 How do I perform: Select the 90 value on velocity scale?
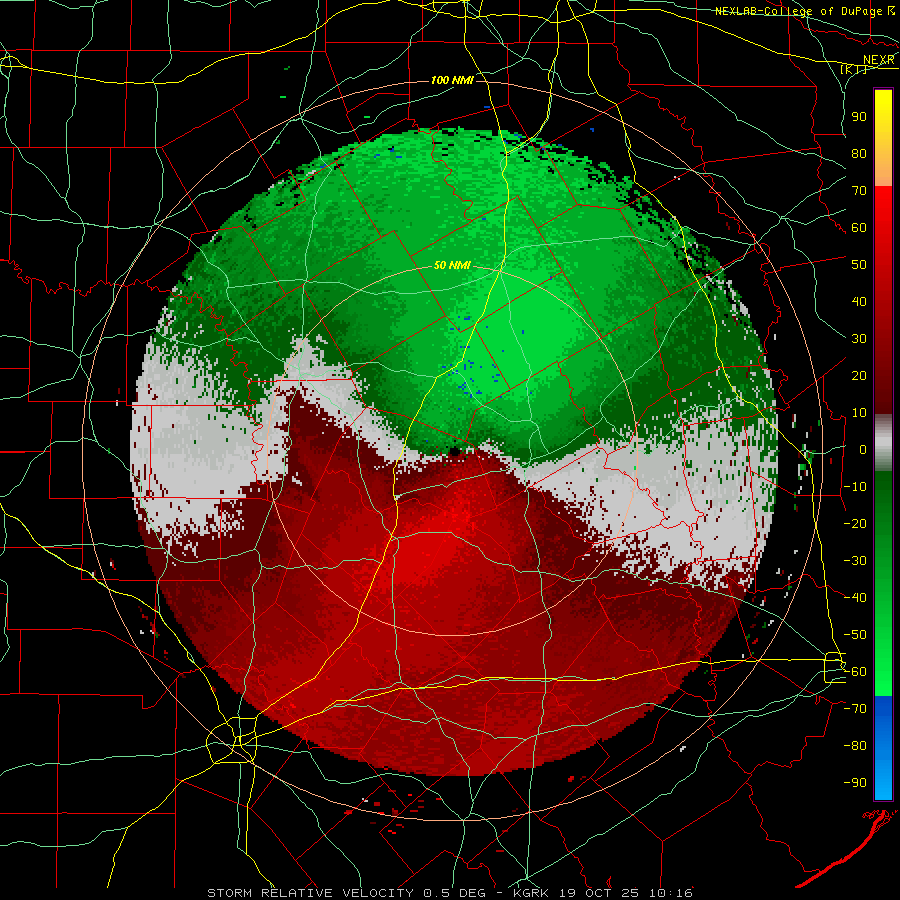tap(859, 117)
